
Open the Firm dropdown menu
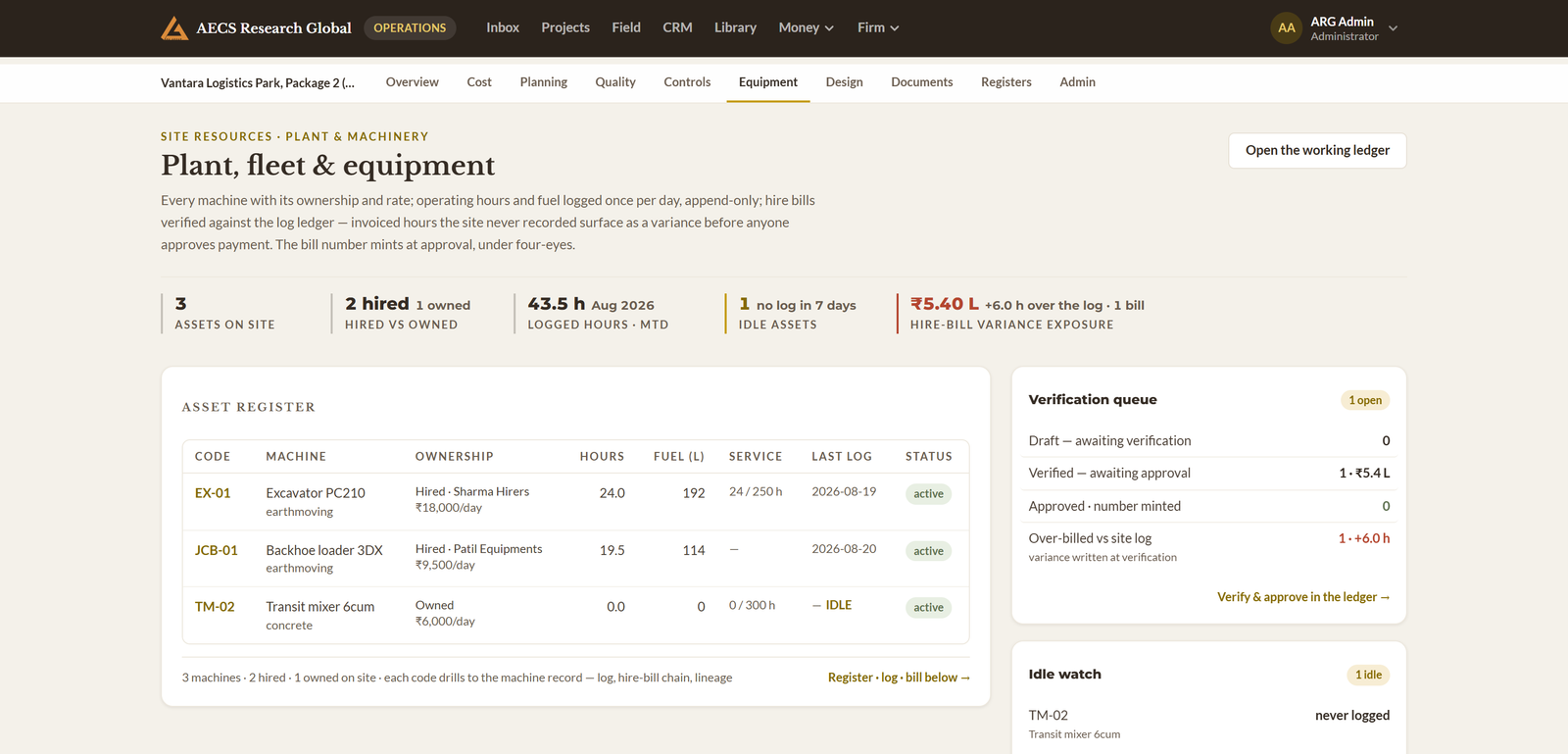point(878,27)
